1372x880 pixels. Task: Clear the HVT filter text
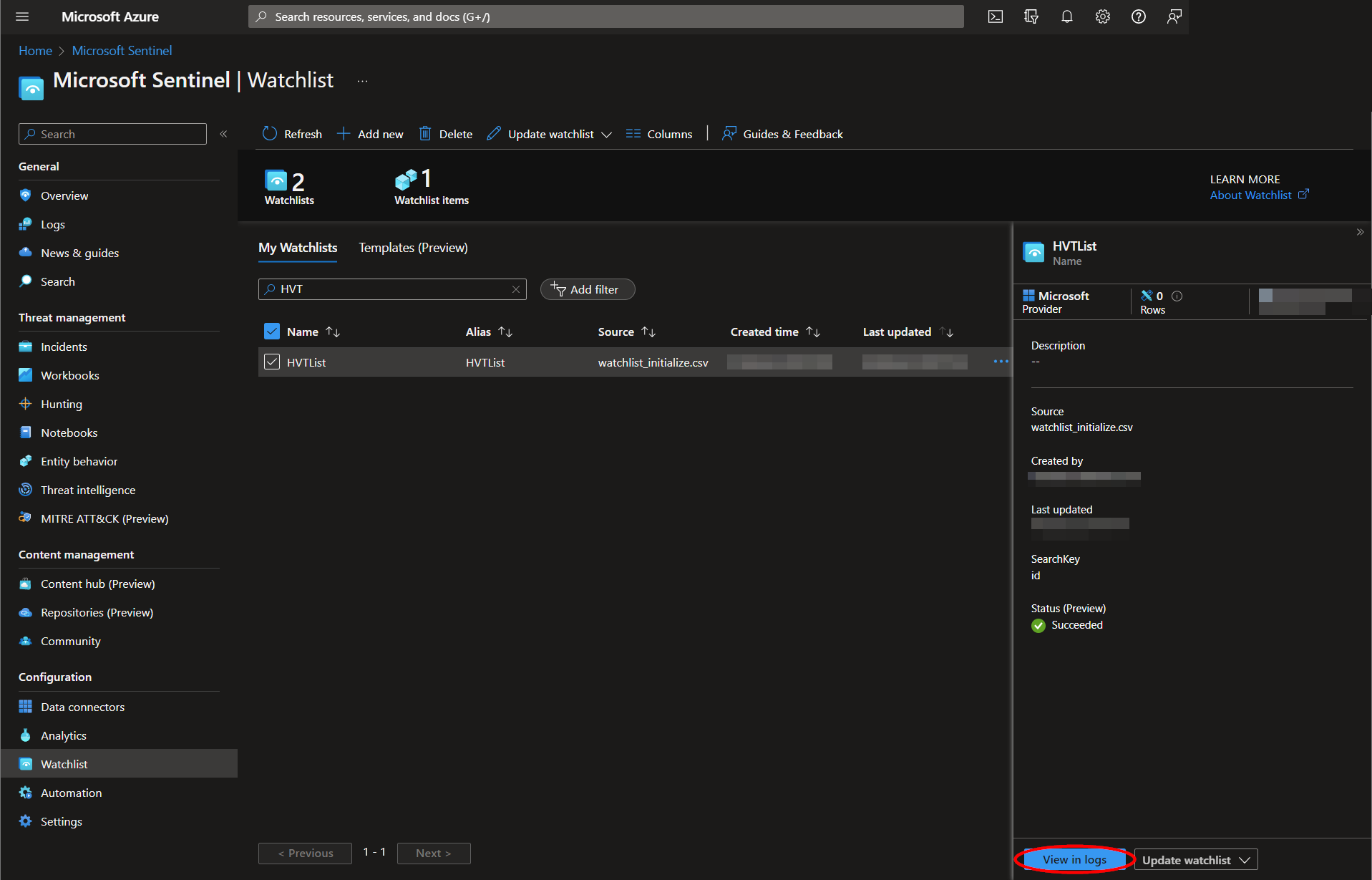pyautogui.click(x=516, y=289)
